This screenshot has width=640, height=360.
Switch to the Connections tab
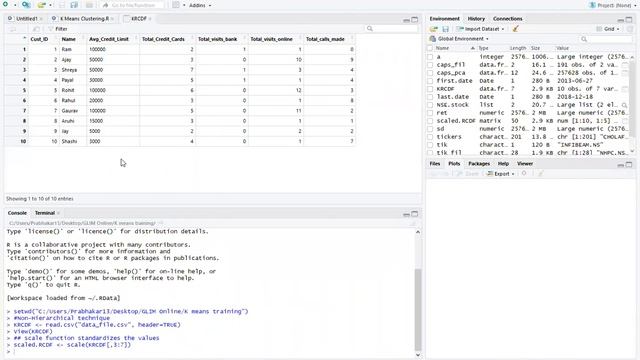click(x=507, y=19)
